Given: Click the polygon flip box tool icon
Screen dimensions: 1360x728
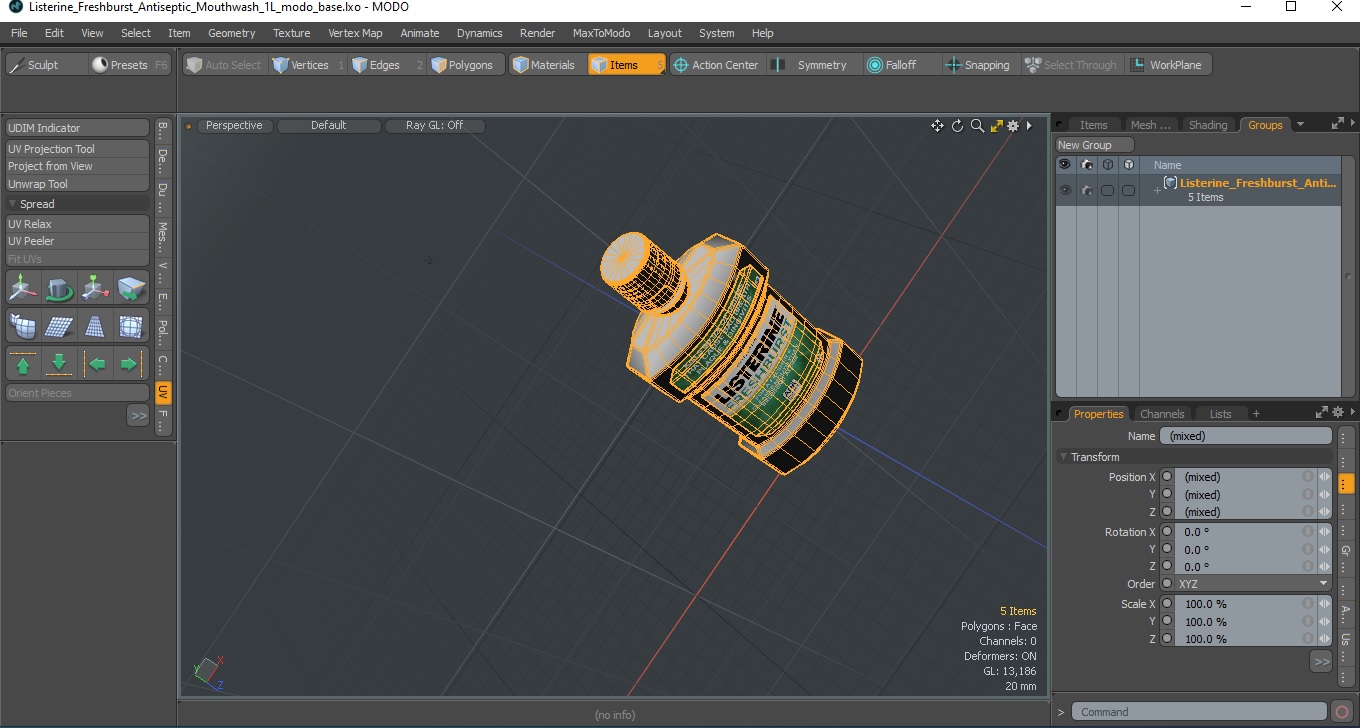Looking at the screenshot, I should 132,288.
